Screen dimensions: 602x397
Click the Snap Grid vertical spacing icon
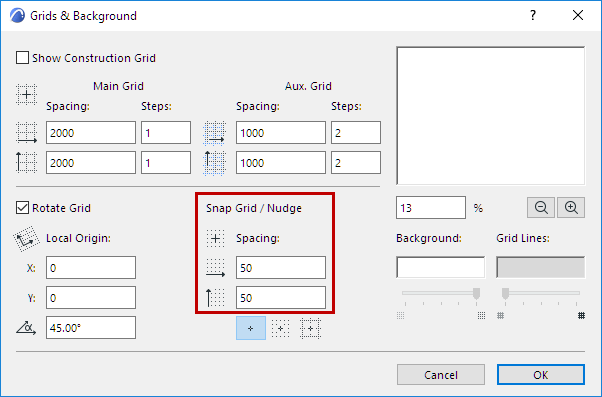coord(215,298)
